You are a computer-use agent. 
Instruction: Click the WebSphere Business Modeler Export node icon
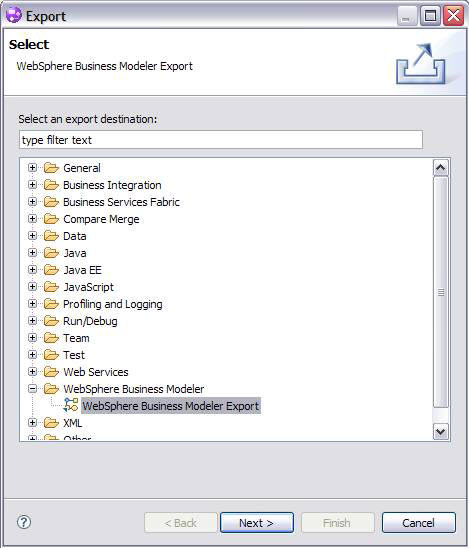coord(71,405)
